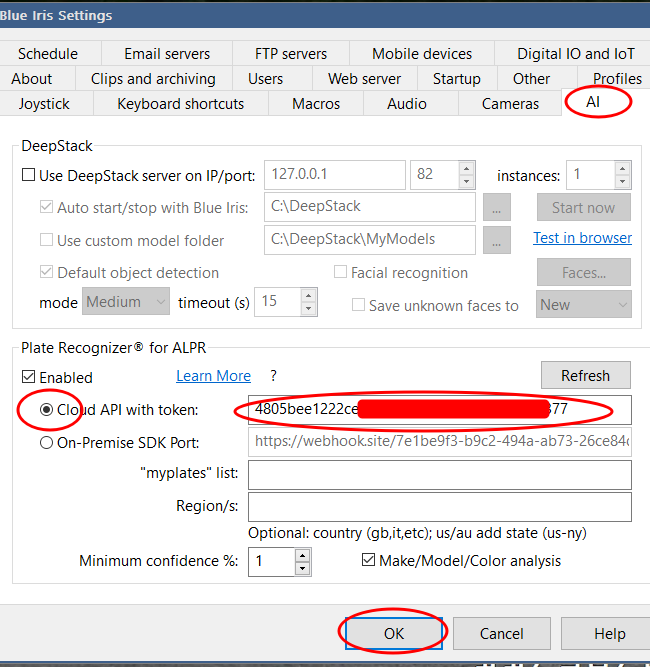Open the mode Medium dropdown
650x667 pixels.
tap(126, 302)
